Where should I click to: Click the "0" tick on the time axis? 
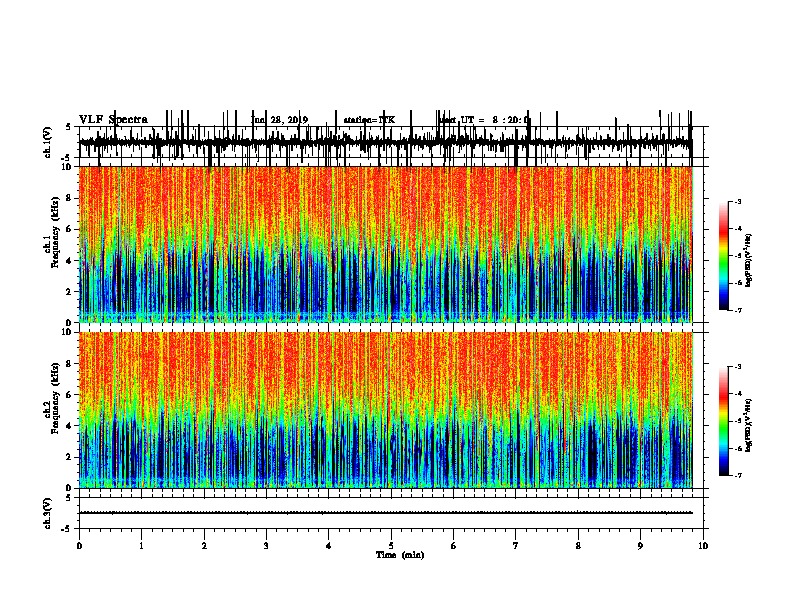pyautogui.click(x=79, y=546)
